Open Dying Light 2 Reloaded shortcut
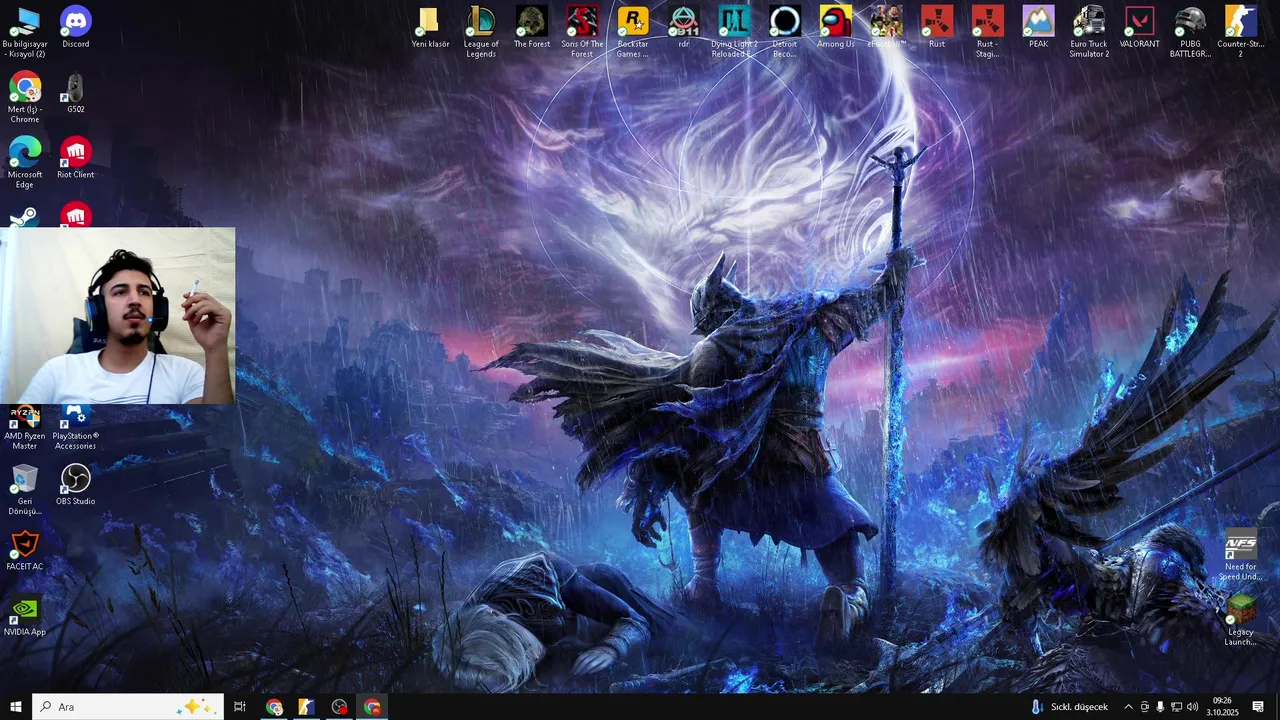The image size is (1280, 720). 734,32
